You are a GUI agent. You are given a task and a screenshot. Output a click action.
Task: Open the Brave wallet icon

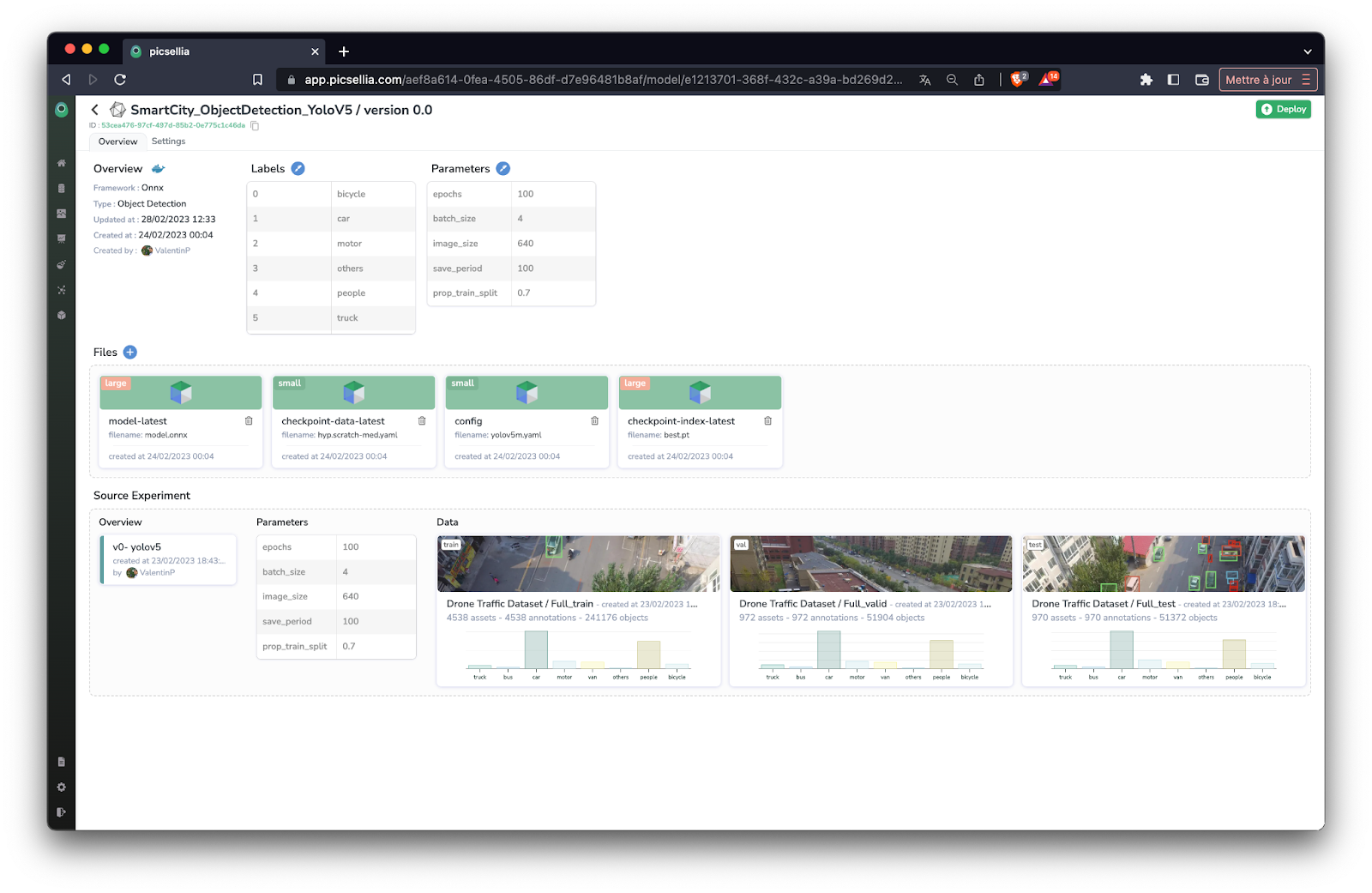[x=1202, y=80]
